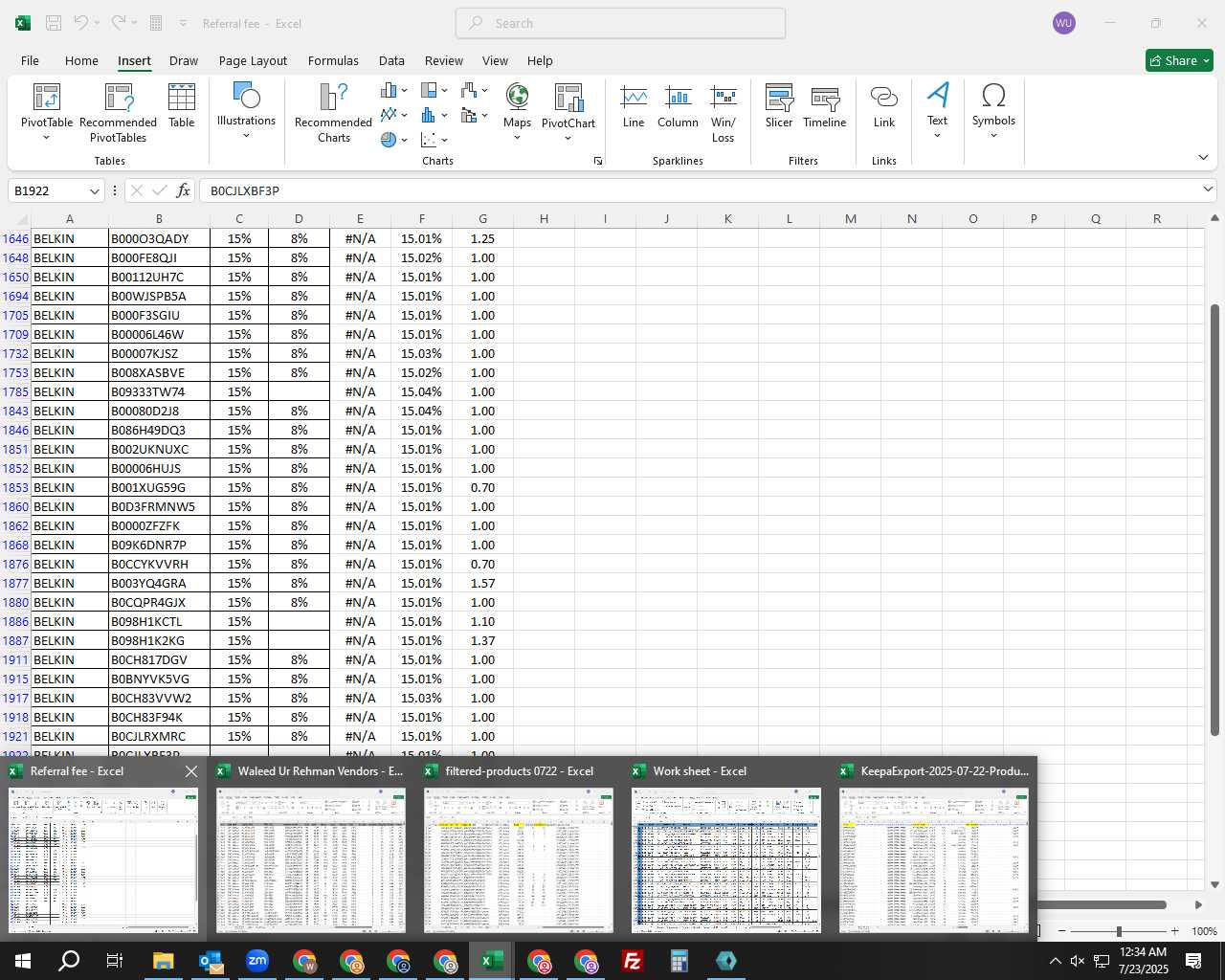Open the Undo history dropdown arrow
1225x980 pixels.
(97, 23)
